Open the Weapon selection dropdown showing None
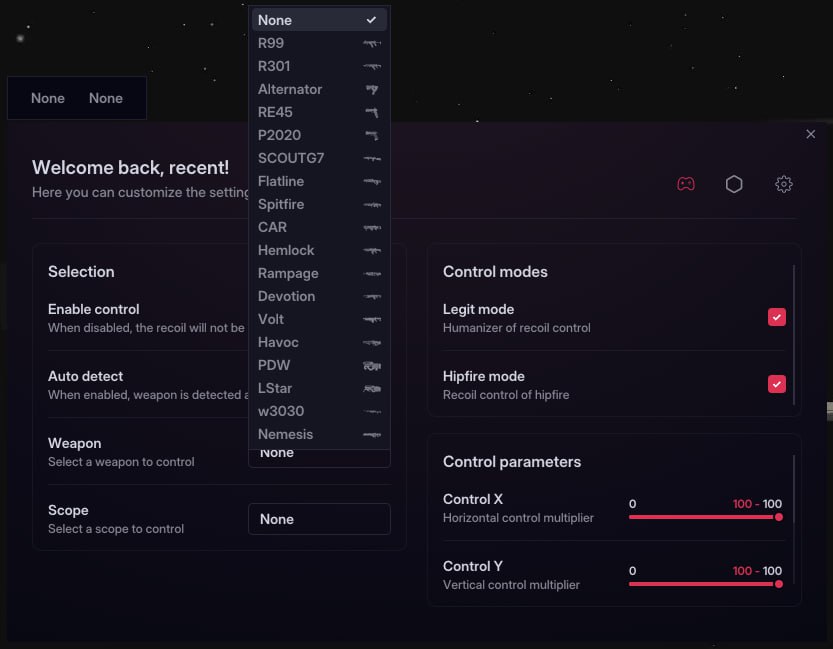 pos(319,452)
